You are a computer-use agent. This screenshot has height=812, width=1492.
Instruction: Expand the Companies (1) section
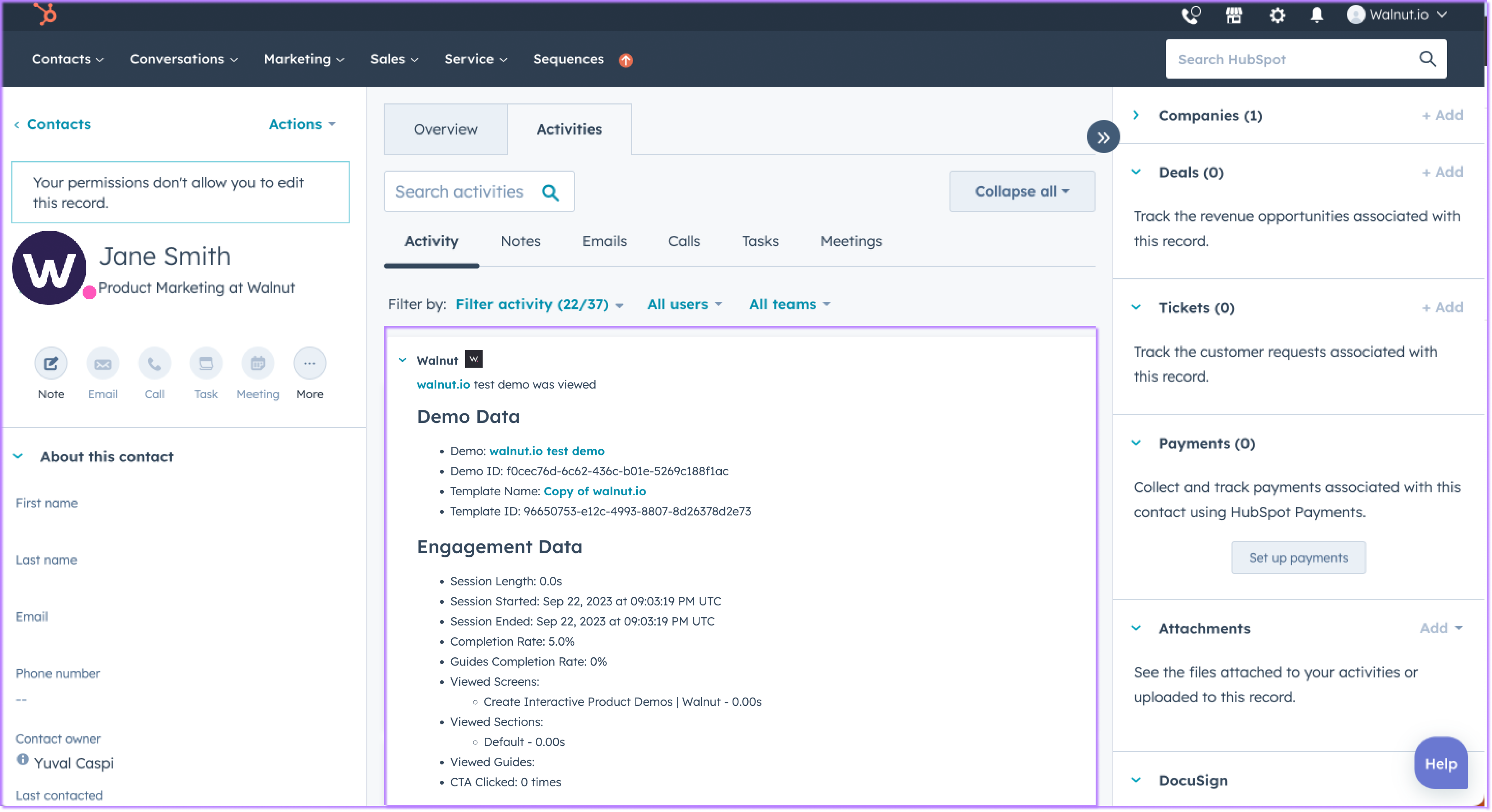(x=1136, y=115)
